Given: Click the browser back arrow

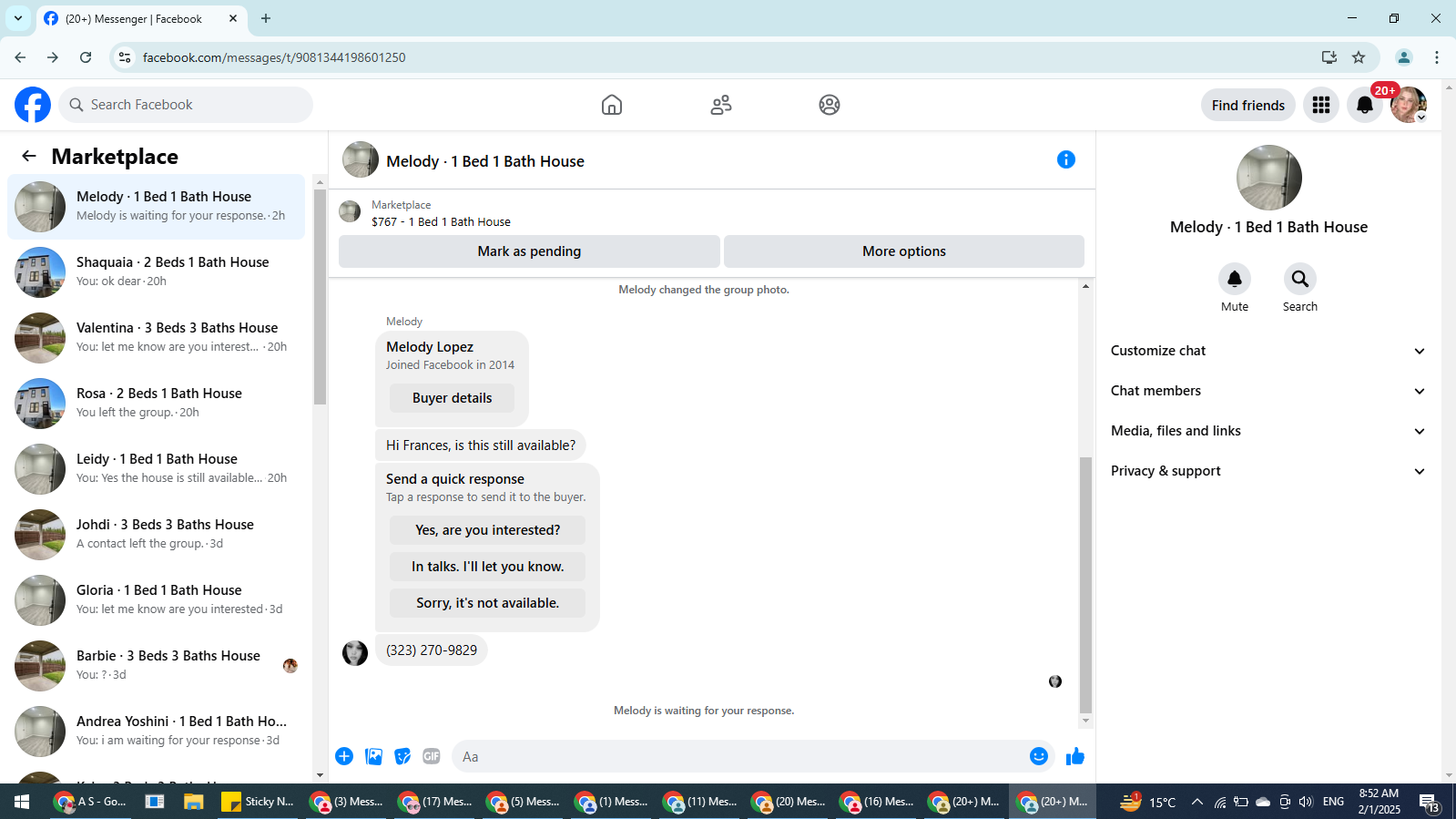Looking at the screenshot, I should [20, 57].
